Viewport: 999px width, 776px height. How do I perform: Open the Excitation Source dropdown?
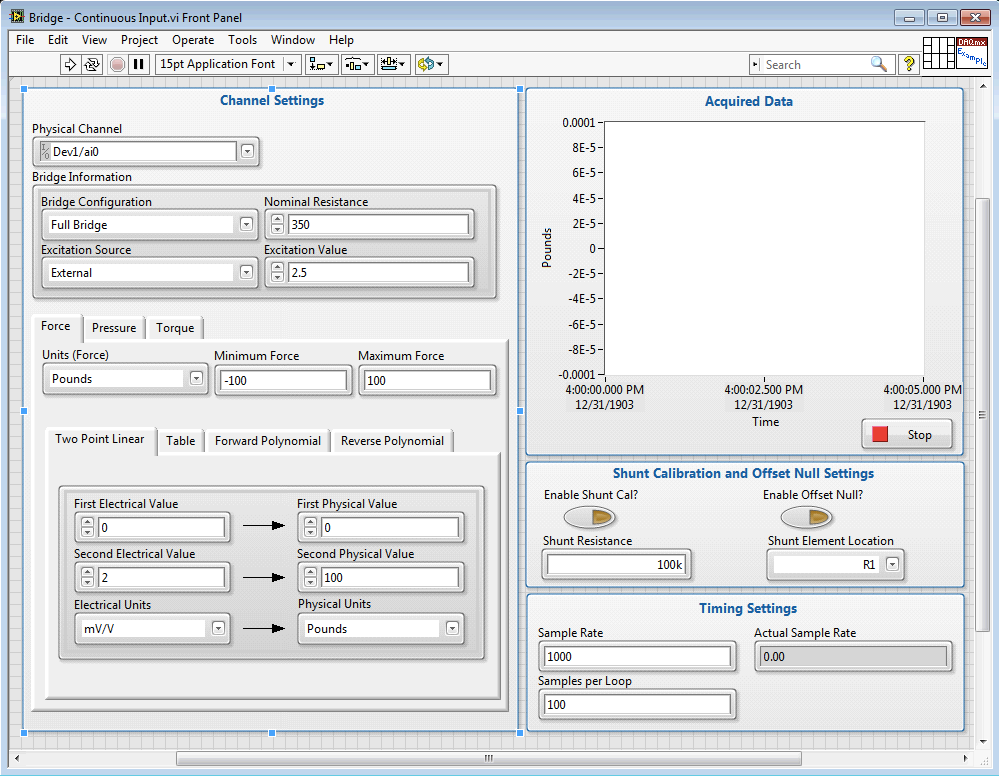pos(247,273)
